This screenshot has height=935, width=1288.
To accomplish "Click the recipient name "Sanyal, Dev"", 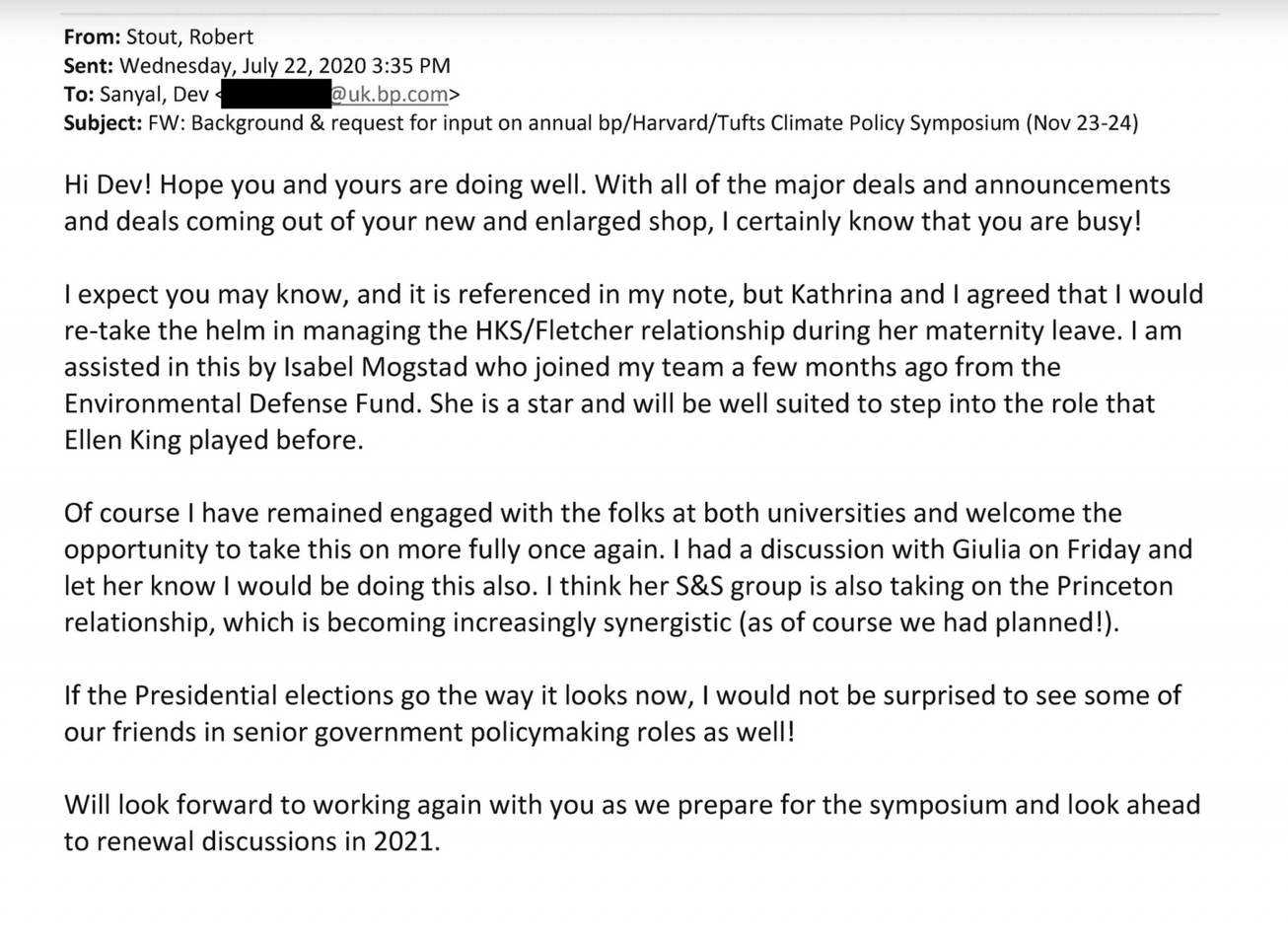I will click(154, 95).
